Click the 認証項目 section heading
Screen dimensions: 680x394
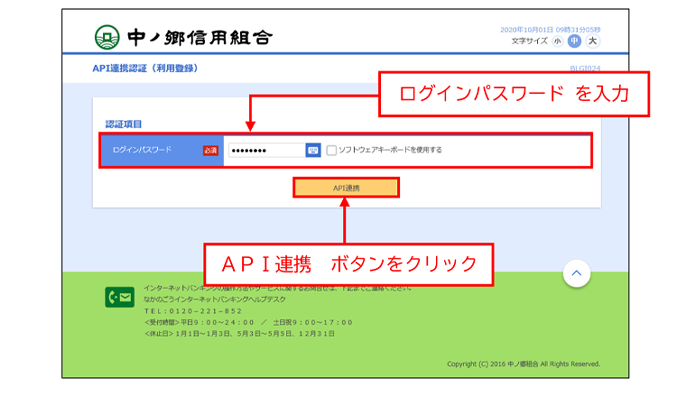click(123, 124)
